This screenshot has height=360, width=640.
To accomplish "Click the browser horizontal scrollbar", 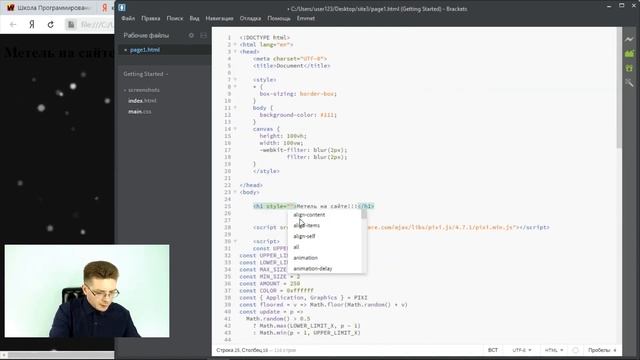I will 61,355.
